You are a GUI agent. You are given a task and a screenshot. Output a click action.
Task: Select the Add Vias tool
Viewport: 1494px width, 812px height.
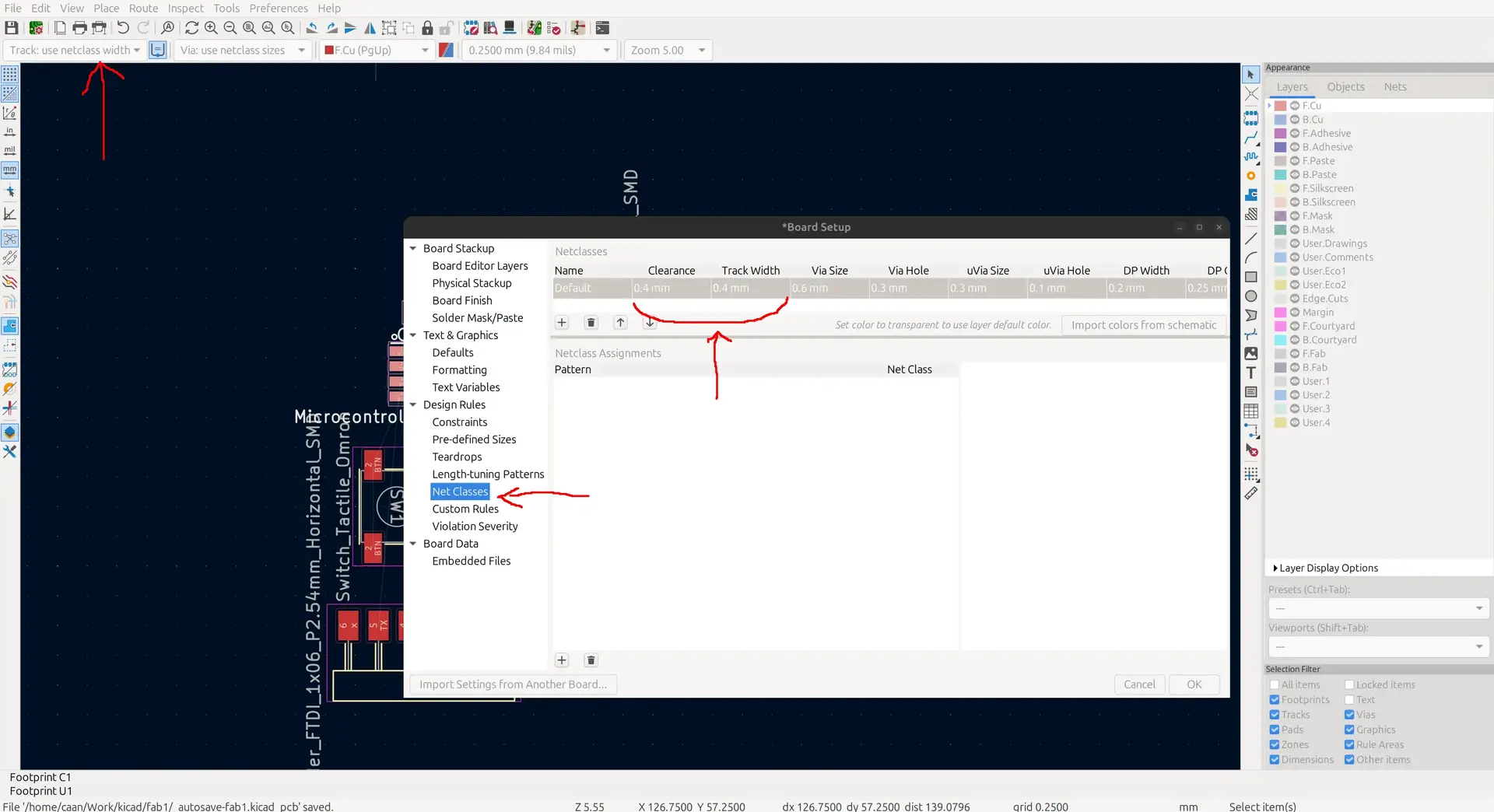tap(1251, 176)
